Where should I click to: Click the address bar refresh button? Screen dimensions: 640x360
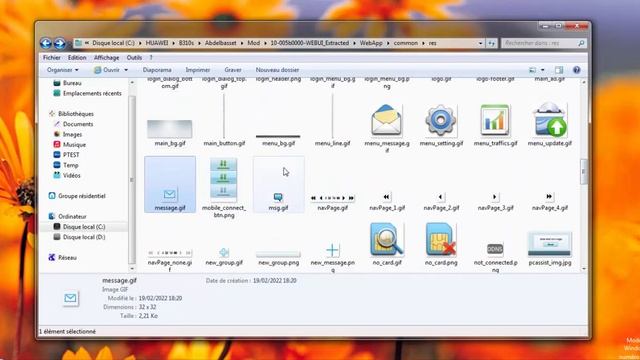click(491, 43)
